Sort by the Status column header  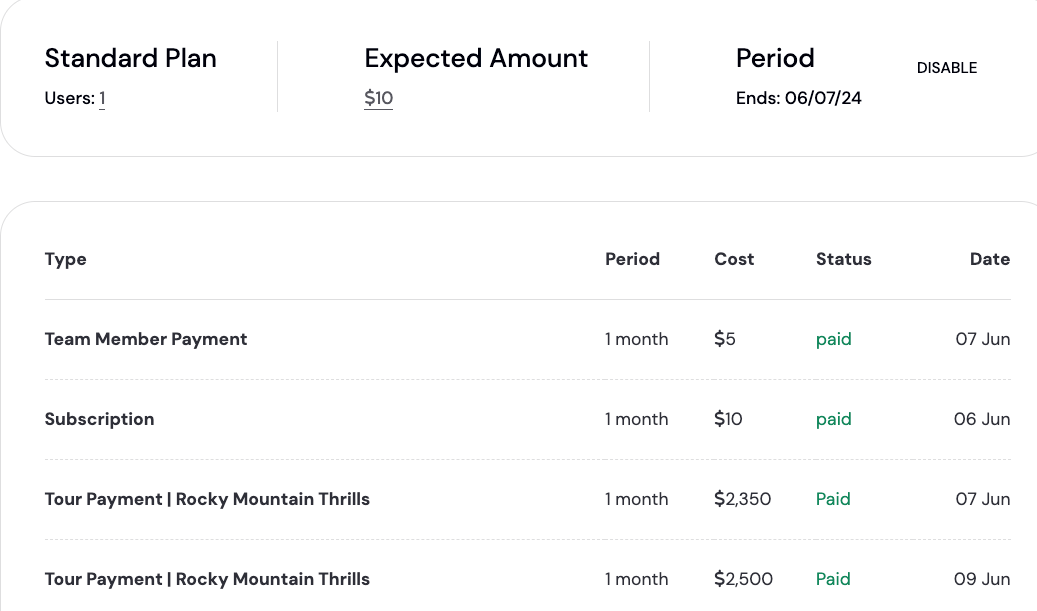[x=843, y=259]
